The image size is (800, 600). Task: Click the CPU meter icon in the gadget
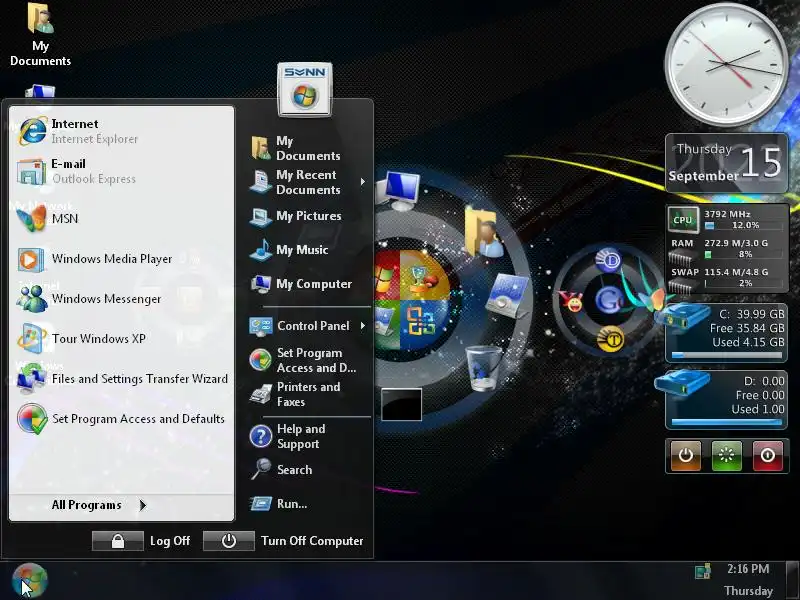click(x=683, y=220)
